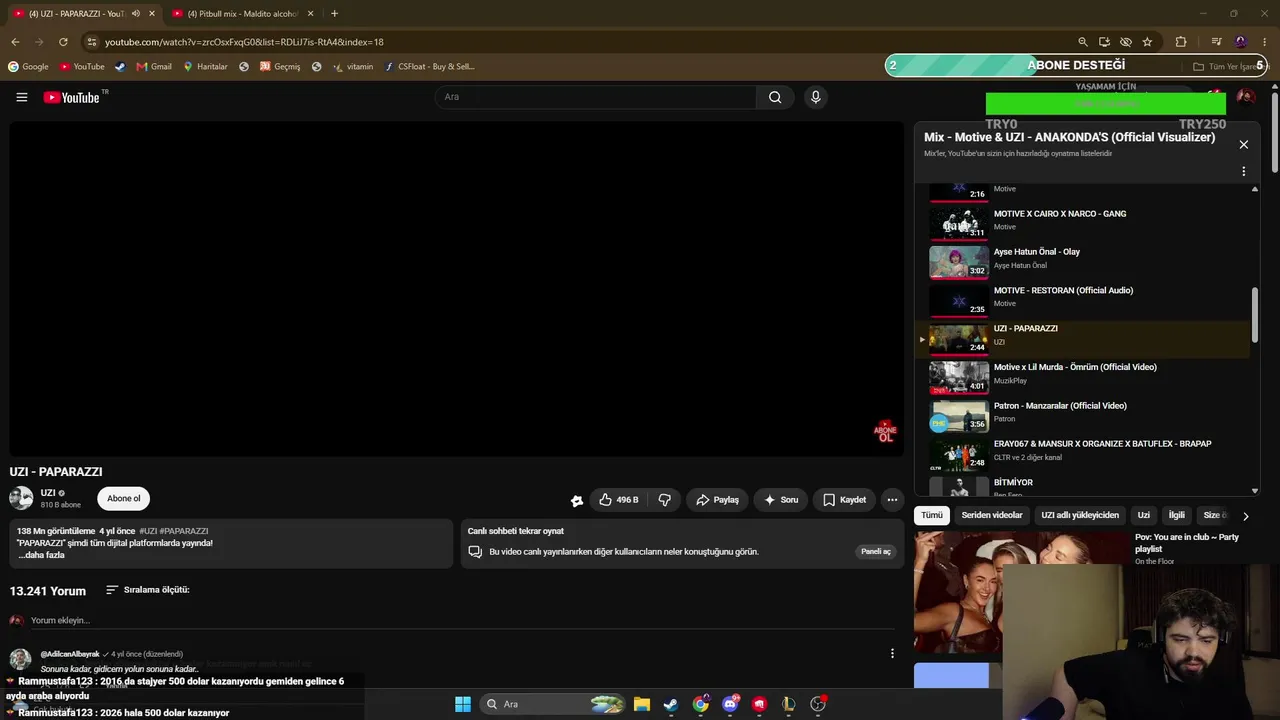Click the UZI channel avatar

pos(21,498)
